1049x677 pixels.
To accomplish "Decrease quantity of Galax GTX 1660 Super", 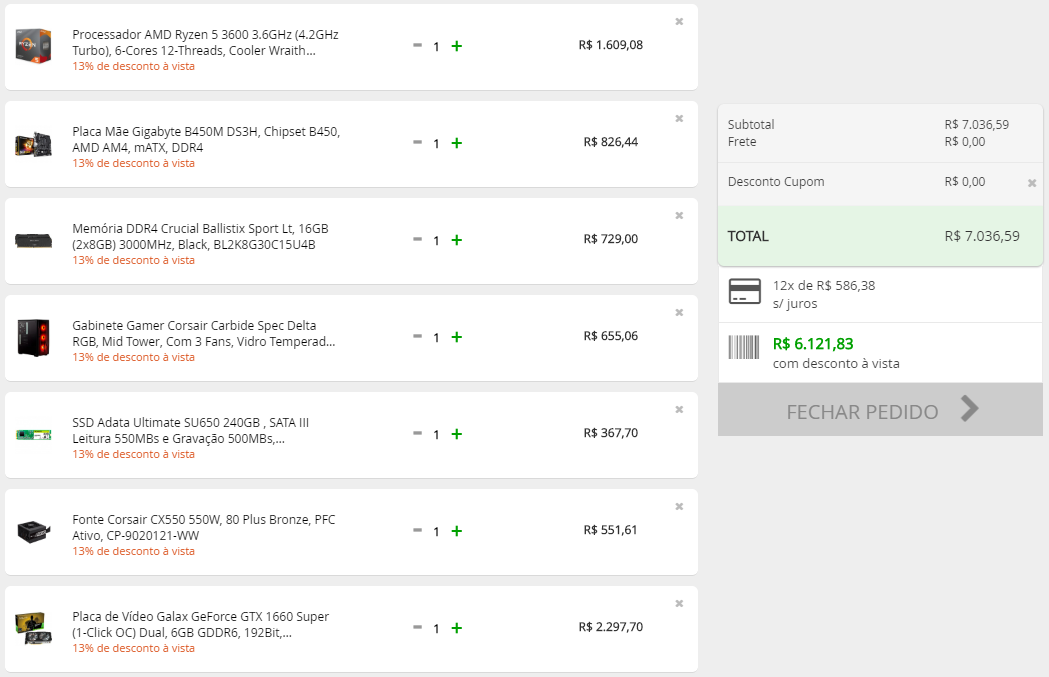I will click(417, 627).
